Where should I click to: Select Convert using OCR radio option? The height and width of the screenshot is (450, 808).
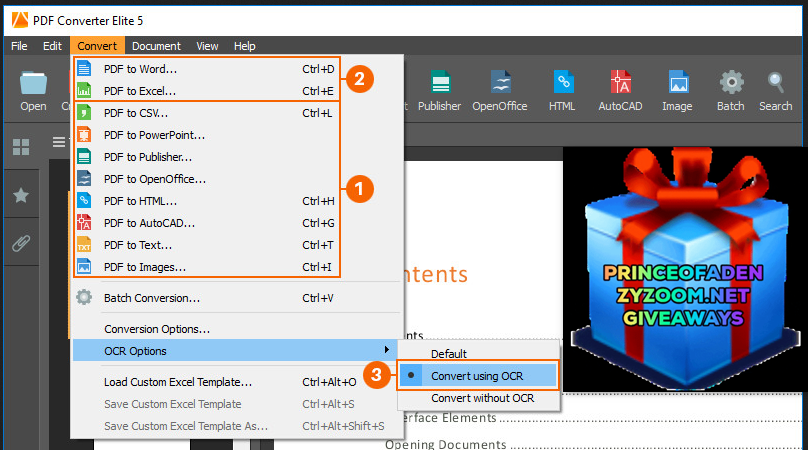(x=478, y=376)
